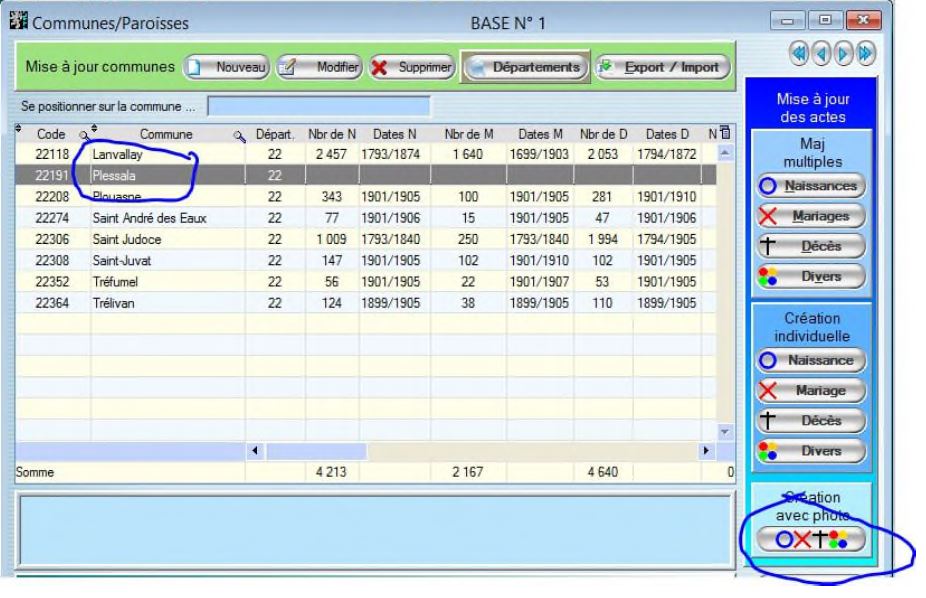Open Naissances under Maj multiples
The width and height of the screenshot is (926, 598).
pyautogui.click(x=810, y=186)
